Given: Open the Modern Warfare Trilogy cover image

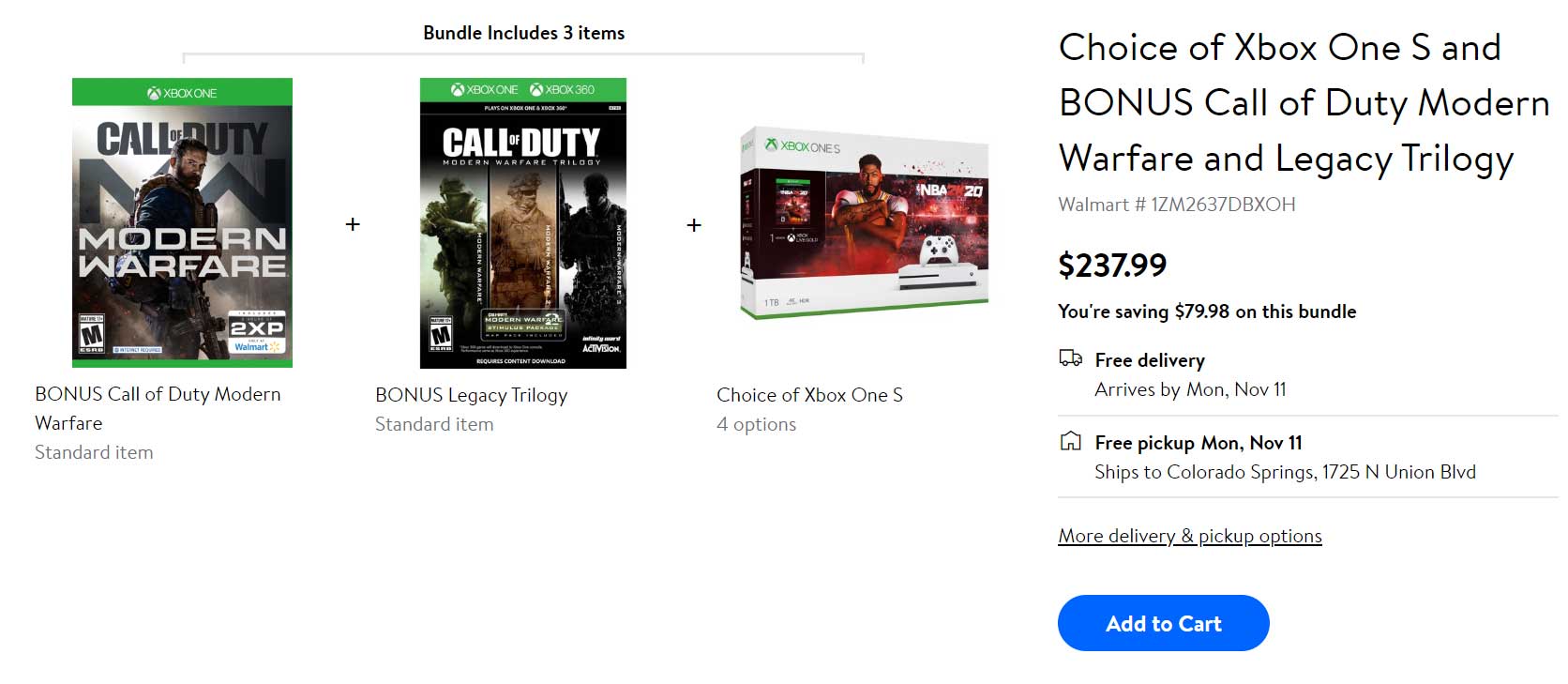Looking at the screenshot, I should coord(522,223).
